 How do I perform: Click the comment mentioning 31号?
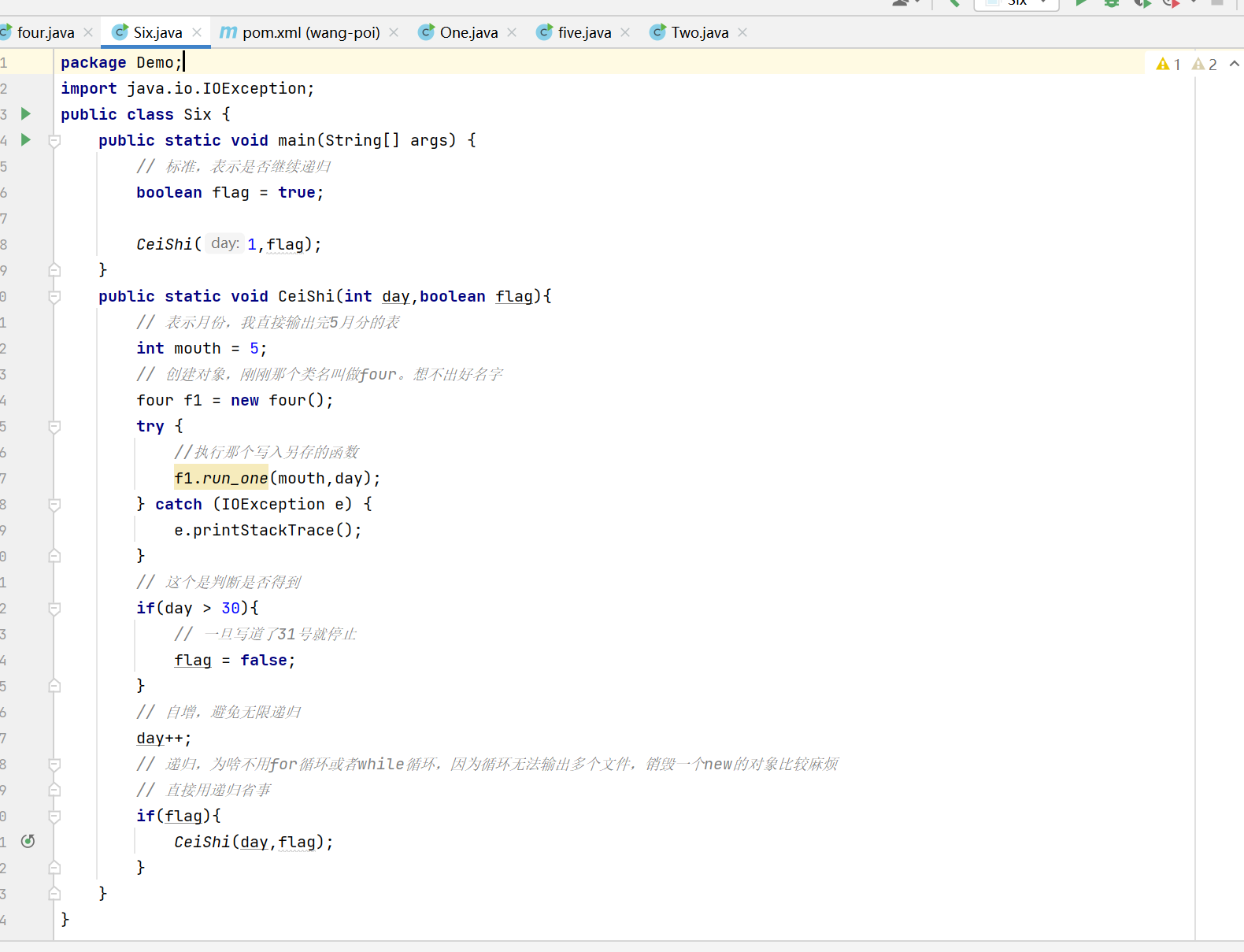click(x=266, y=634)
